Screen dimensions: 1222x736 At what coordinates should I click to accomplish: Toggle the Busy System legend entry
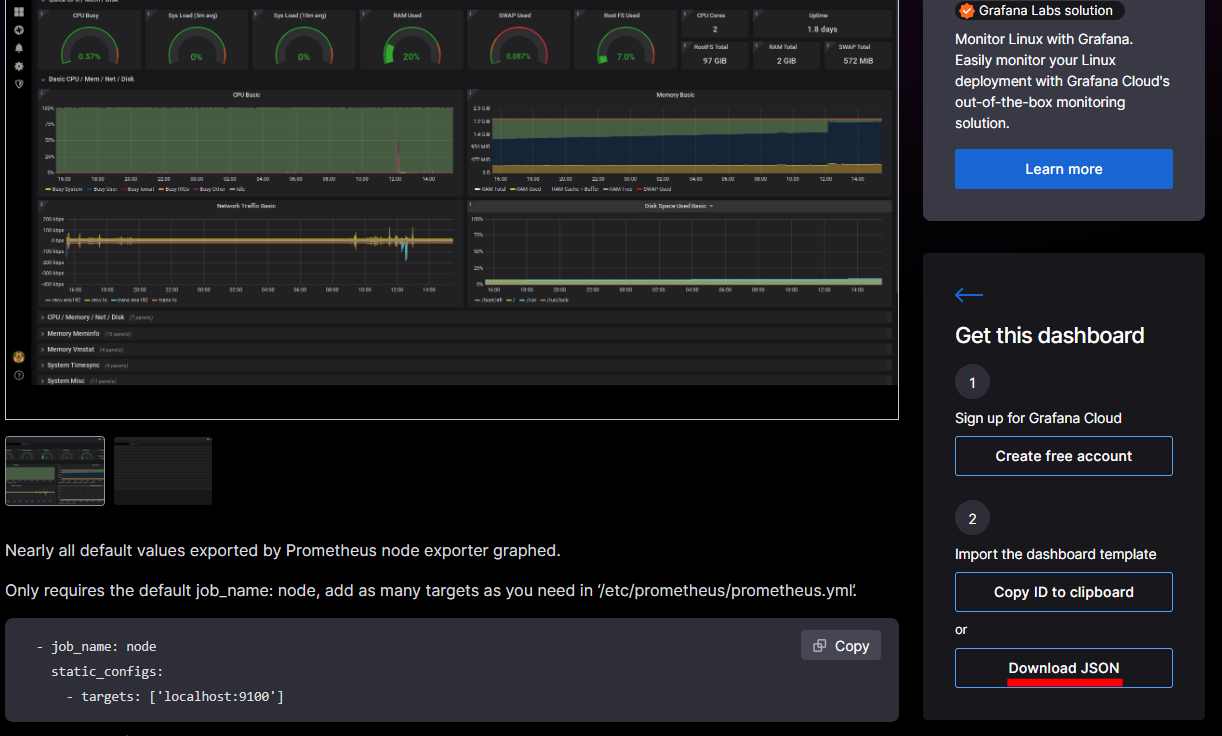66,188
